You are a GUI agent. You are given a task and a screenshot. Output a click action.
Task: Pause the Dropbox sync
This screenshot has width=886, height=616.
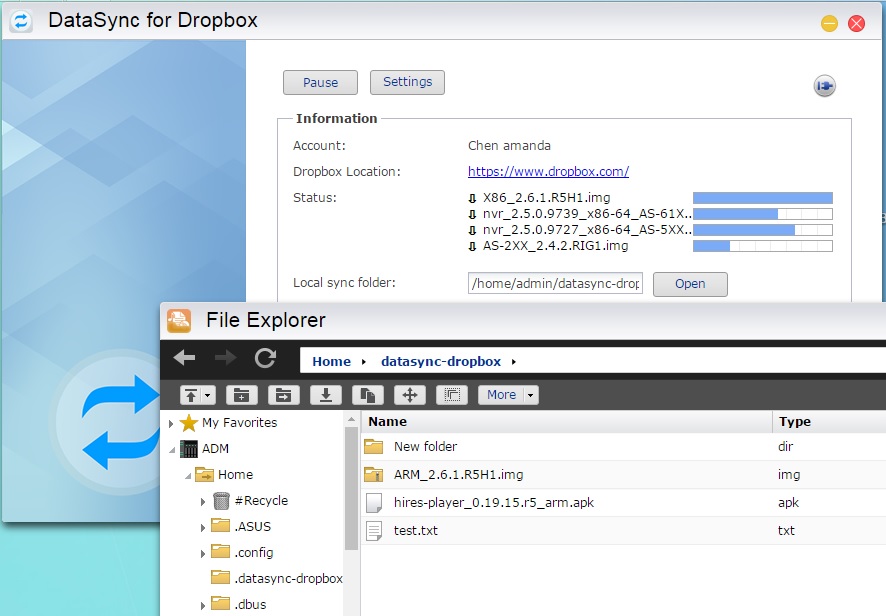pos(320,83)
